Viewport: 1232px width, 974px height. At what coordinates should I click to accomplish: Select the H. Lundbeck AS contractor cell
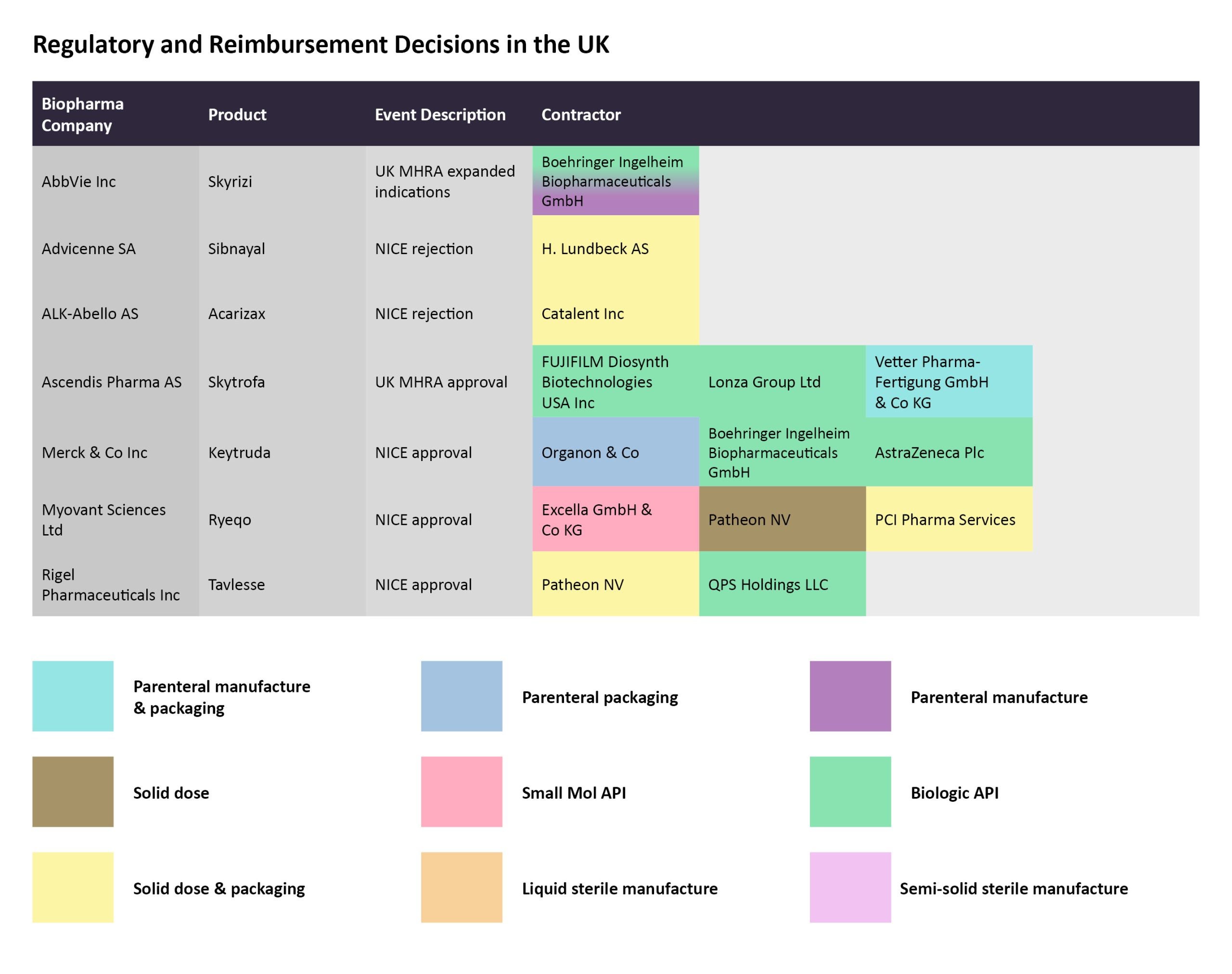click(595, 249)
